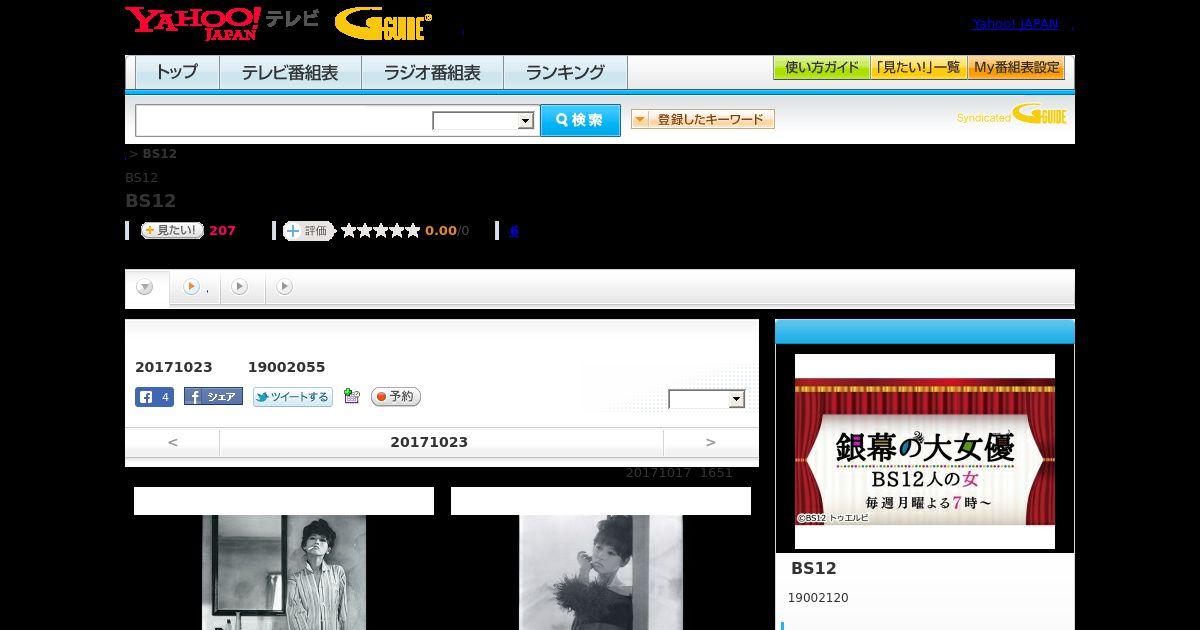1200x630 pixels.
Task: Share the program on Facebook (シェア)
Action: [x=213, y=396]
